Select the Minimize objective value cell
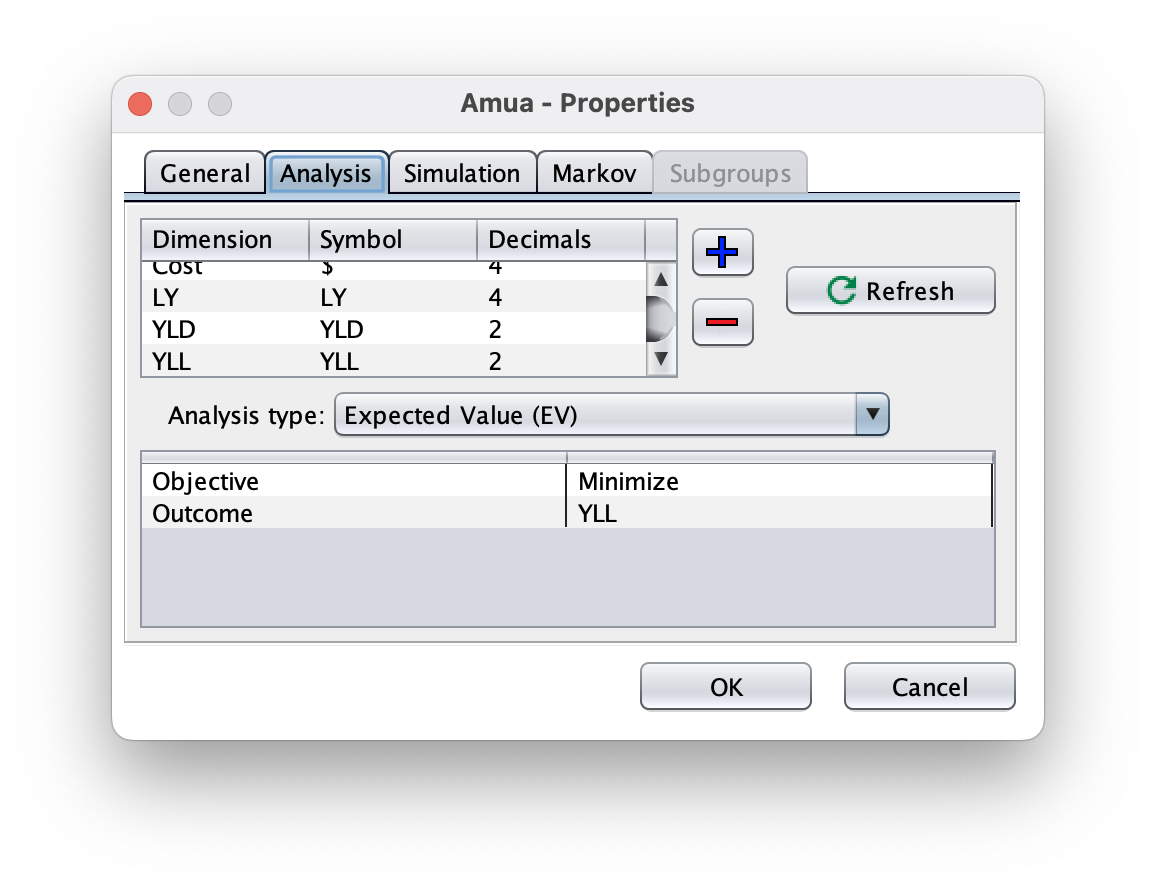This screenshot has width=1156, height=888. [779, 481]
